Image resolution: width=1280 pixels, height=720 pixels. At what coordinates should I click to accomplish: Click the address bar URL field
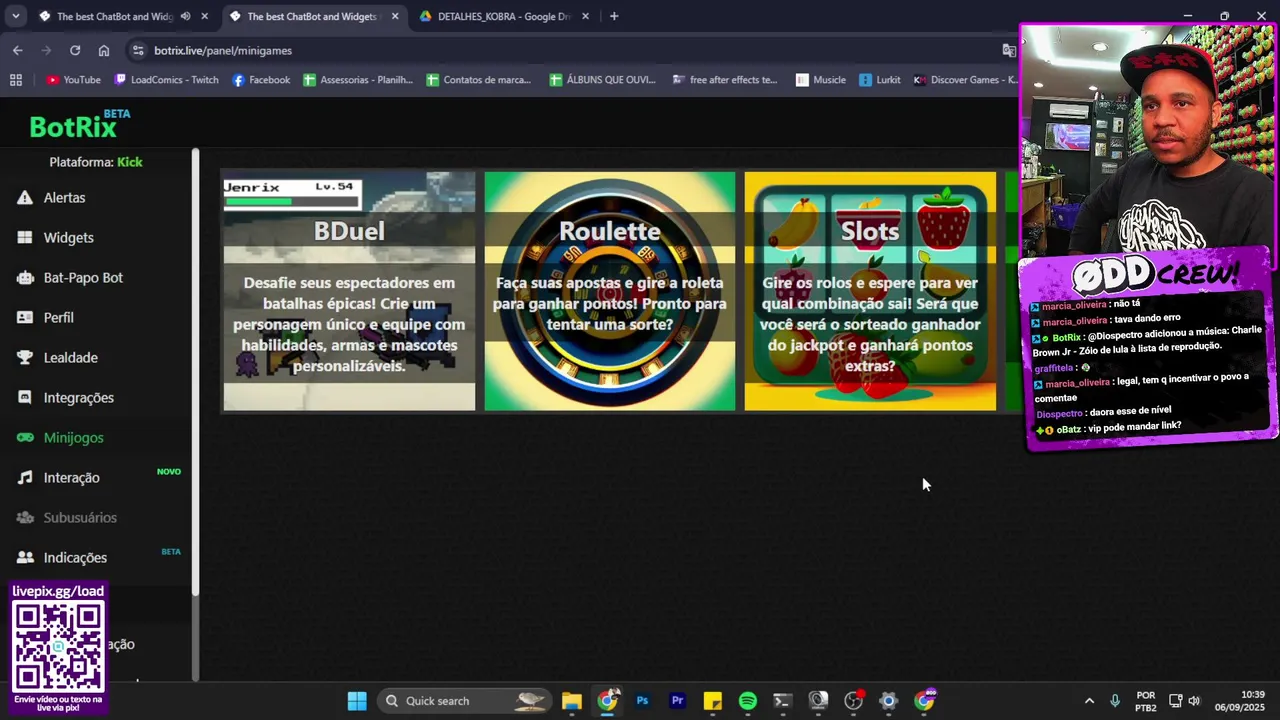[570, 50]
